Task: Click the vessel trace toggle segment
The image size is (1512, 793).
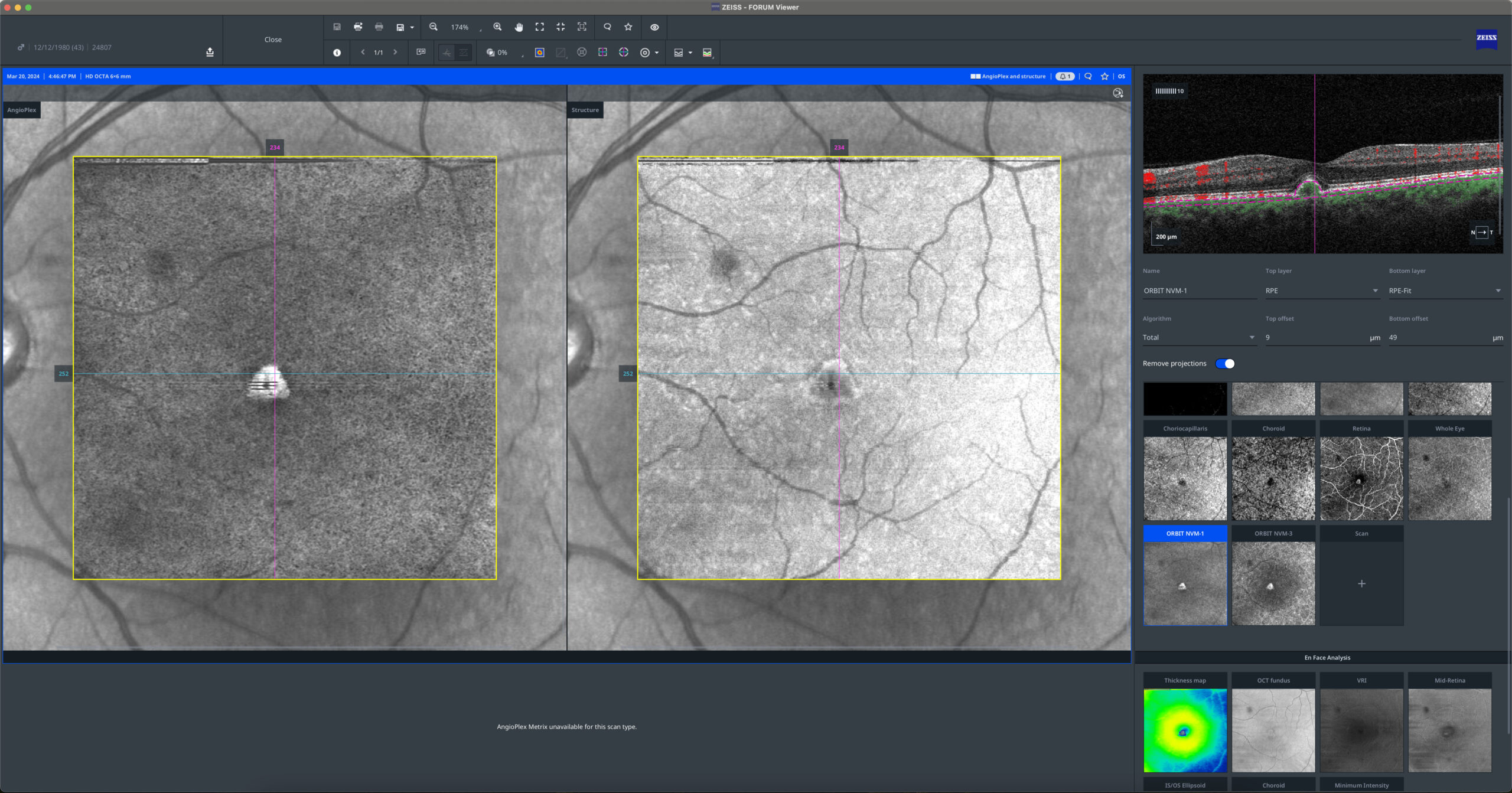Action: (x=447, y=53)
